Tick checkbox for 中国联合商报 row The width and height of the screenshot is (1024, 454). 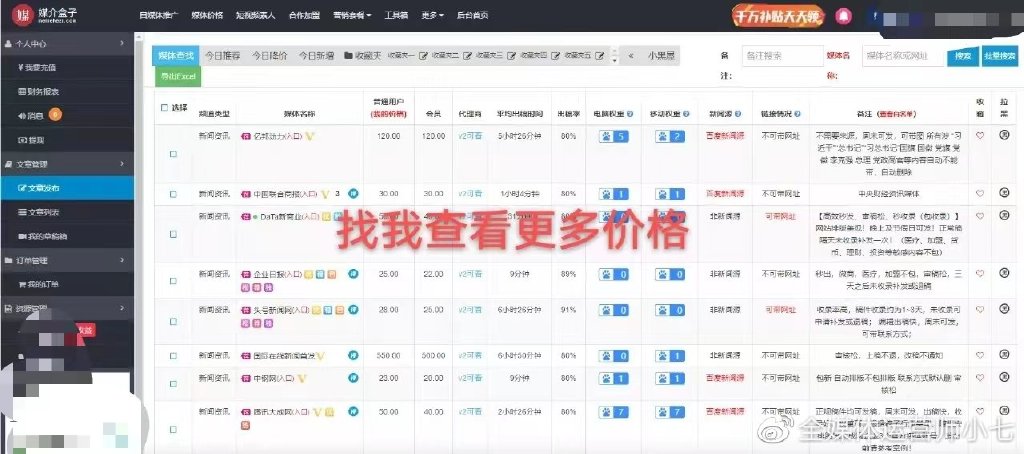click(x=173, y=194)
